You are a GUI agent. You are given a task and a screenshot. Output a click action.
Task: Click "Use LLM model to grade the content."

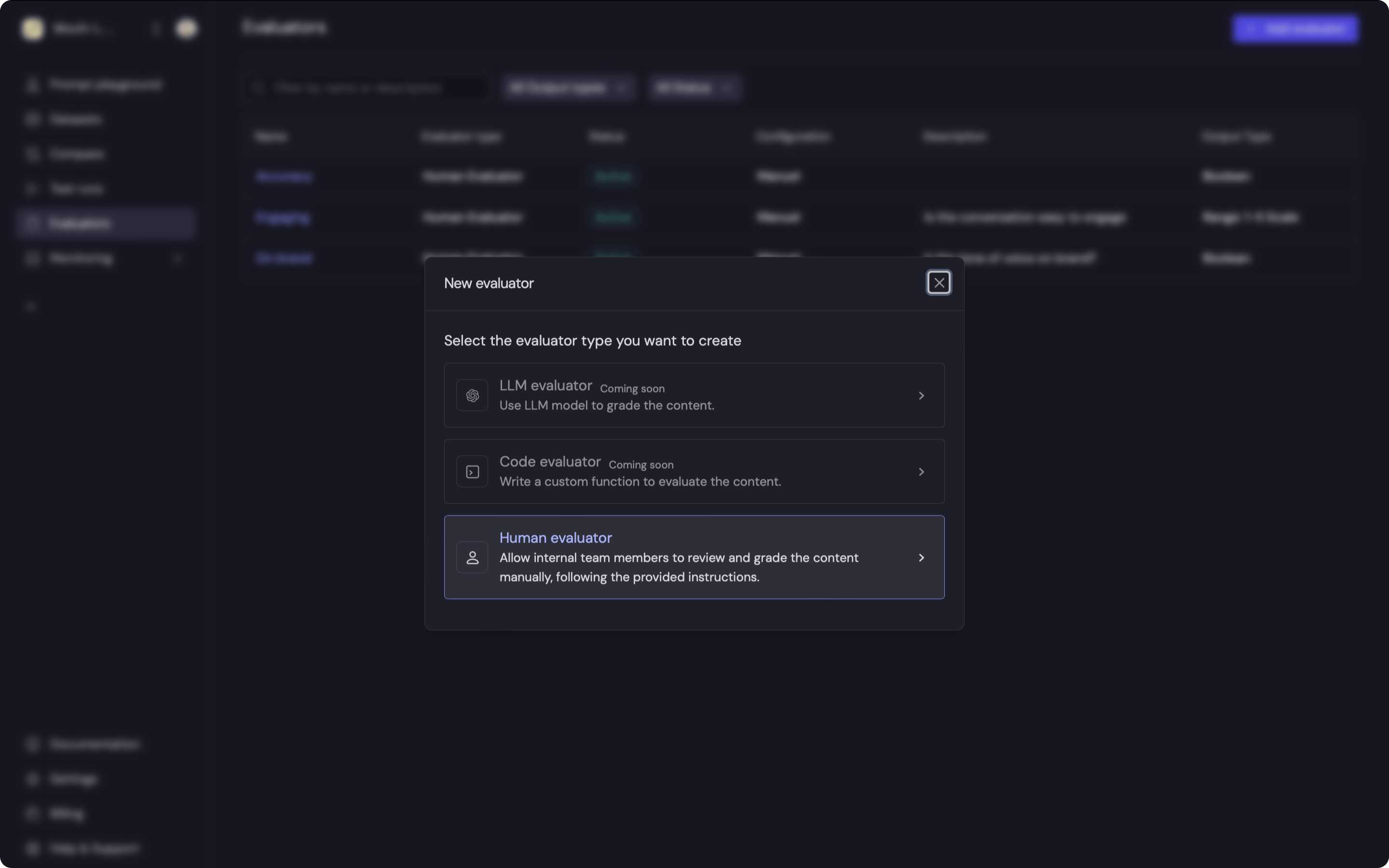click(x=607, y=405)
